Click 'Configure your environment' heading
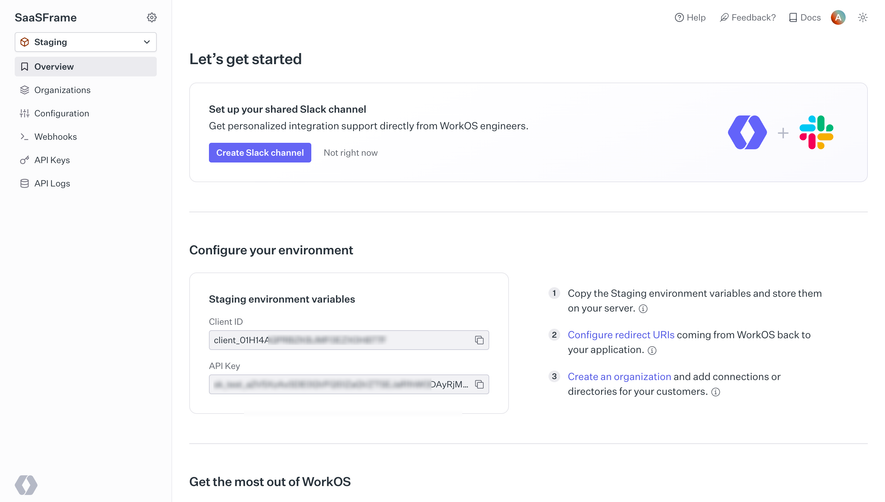This screenshot has width=885, height=502. pos(271,250)
